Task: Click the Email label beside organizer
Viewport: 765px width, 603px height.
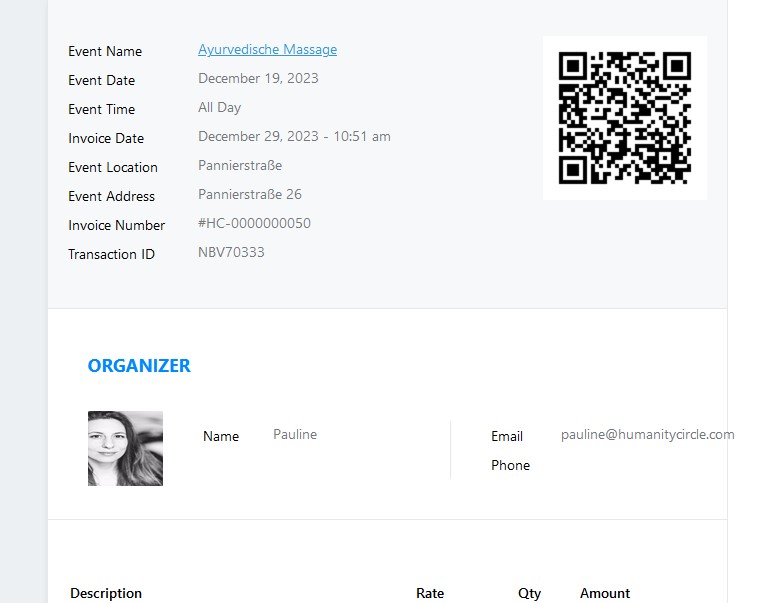Action: 507,436
